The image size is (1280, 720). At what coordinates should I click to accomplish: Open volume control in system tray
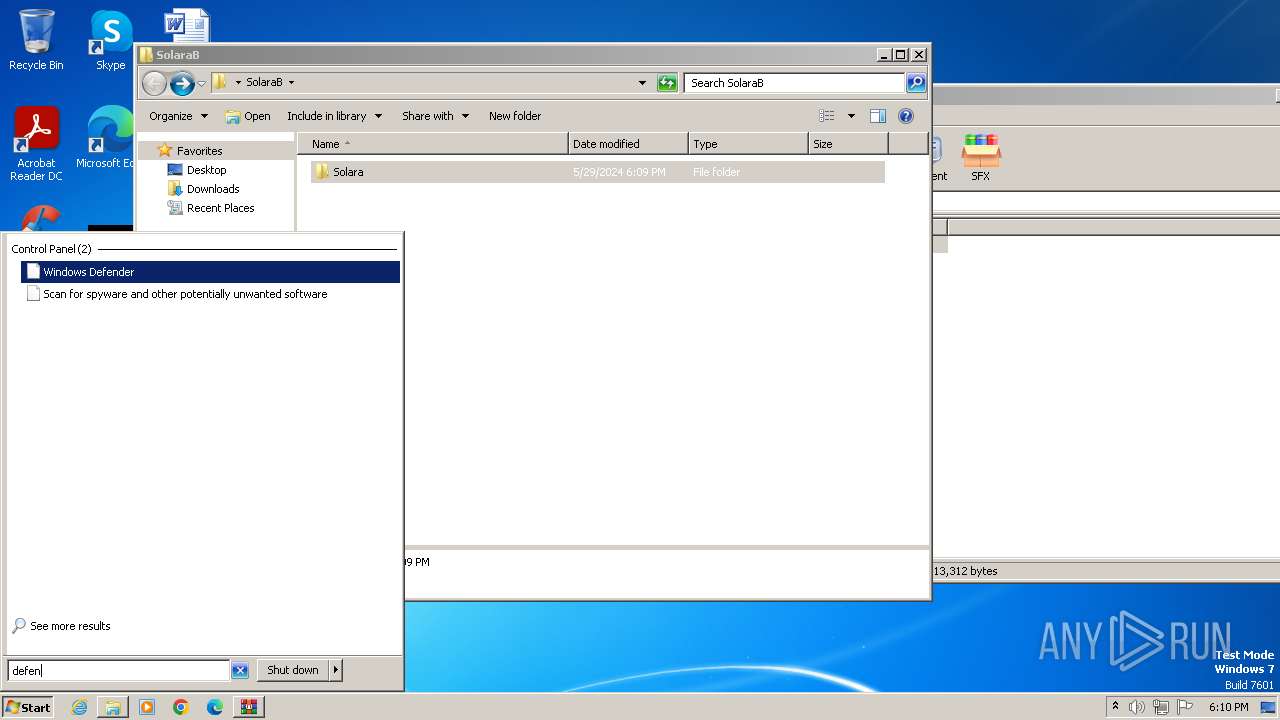[1137, 707]
